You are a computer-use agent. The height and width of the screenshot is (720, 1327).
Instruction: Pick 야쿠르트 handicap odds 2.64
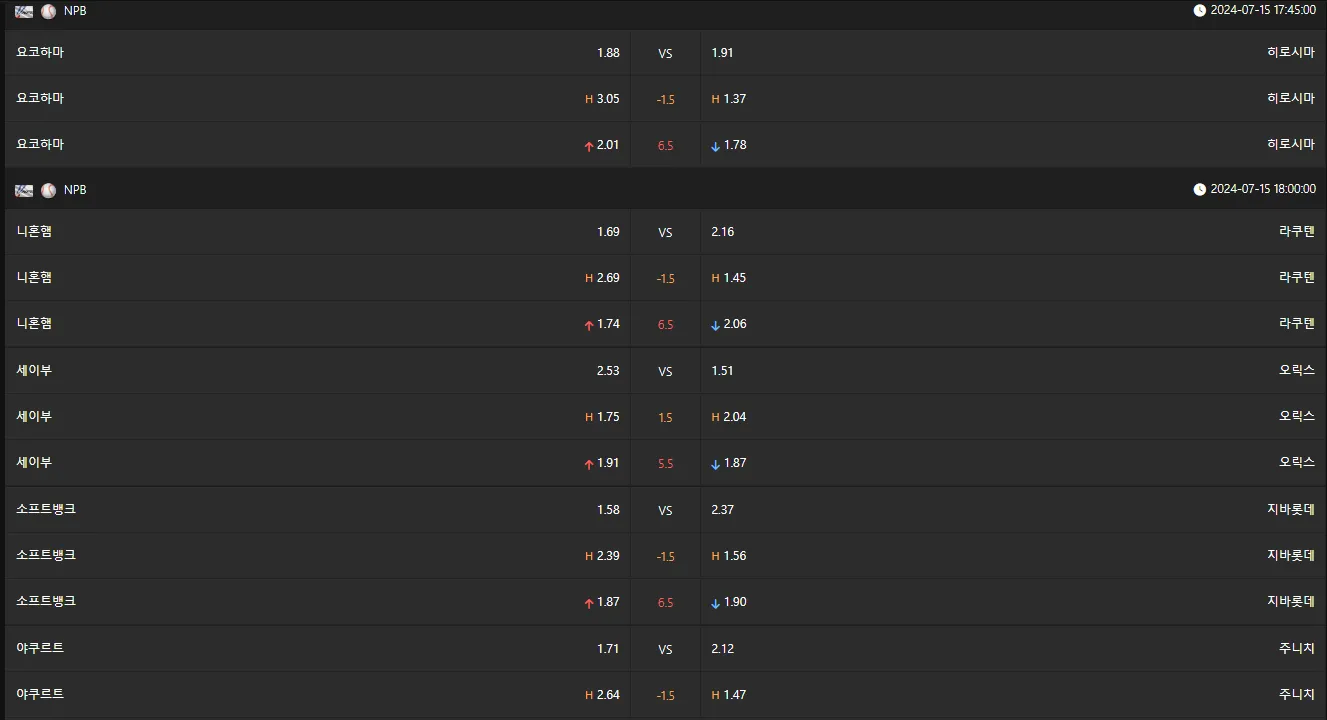pos(608,695)
